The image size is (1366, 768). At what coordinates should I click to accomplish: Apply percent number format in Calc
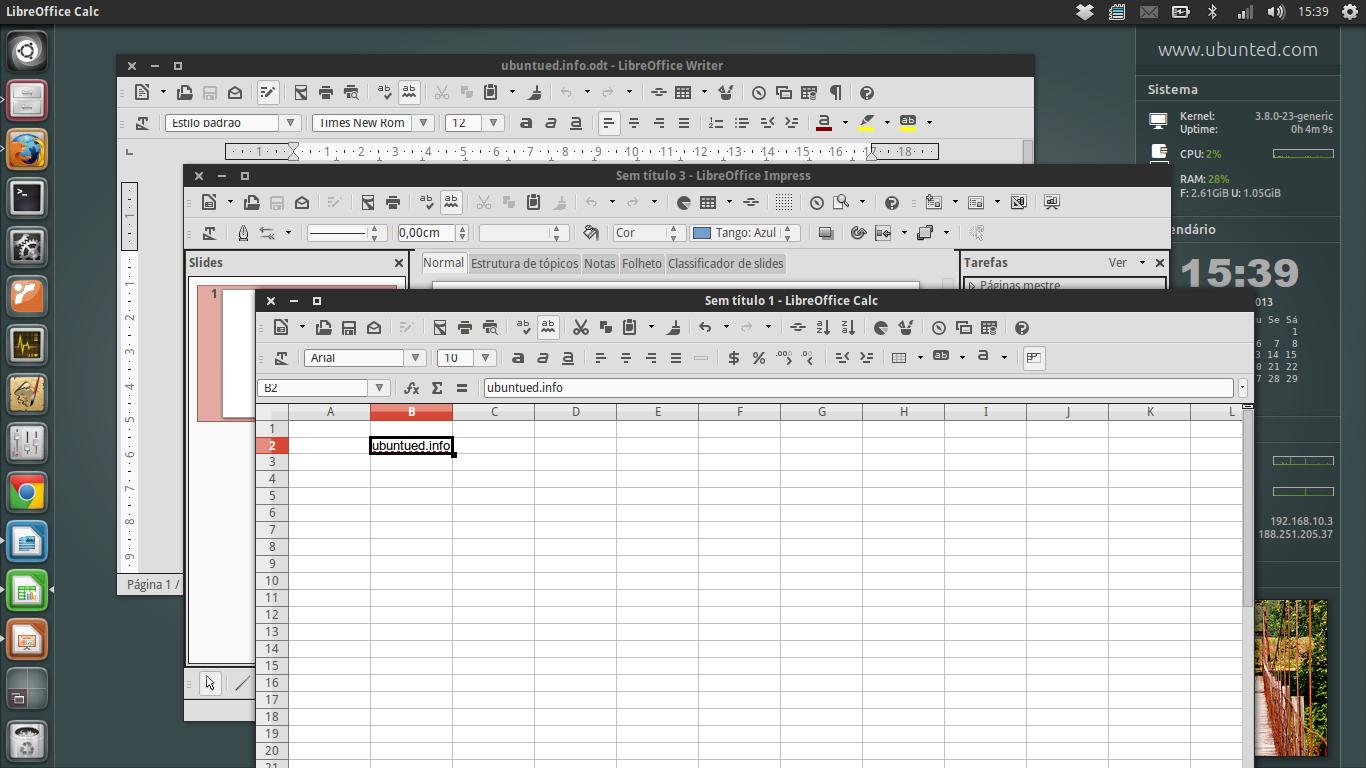tap(759, 358)
